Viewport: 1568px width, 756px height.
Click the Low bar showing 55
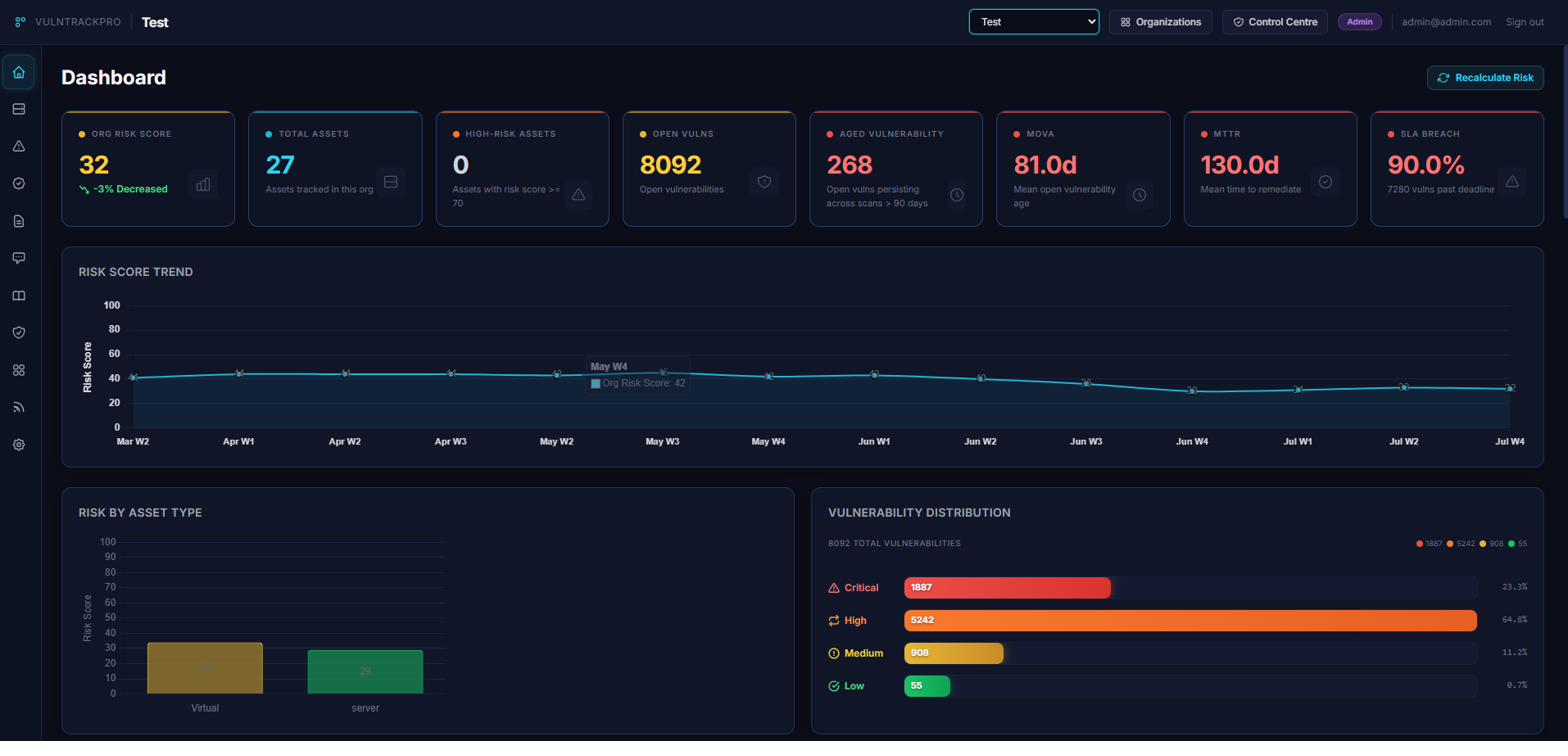pos(927,686)
